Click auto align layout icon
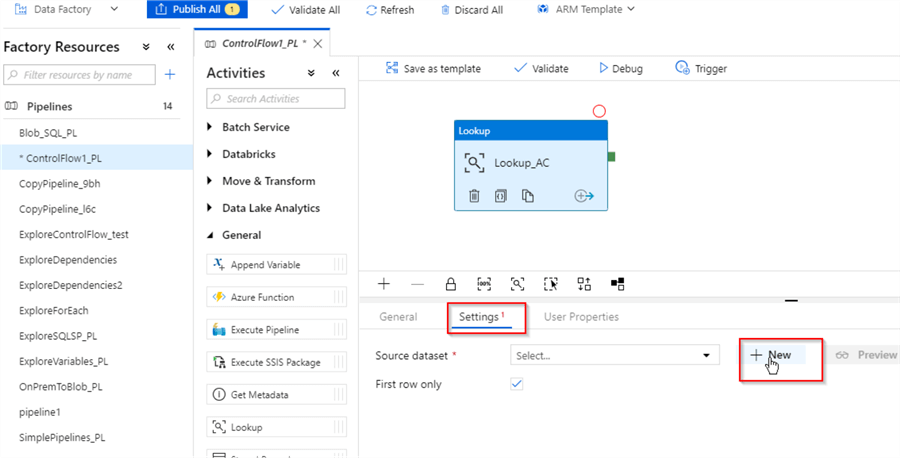900x458 pixels. click(584, 284)
